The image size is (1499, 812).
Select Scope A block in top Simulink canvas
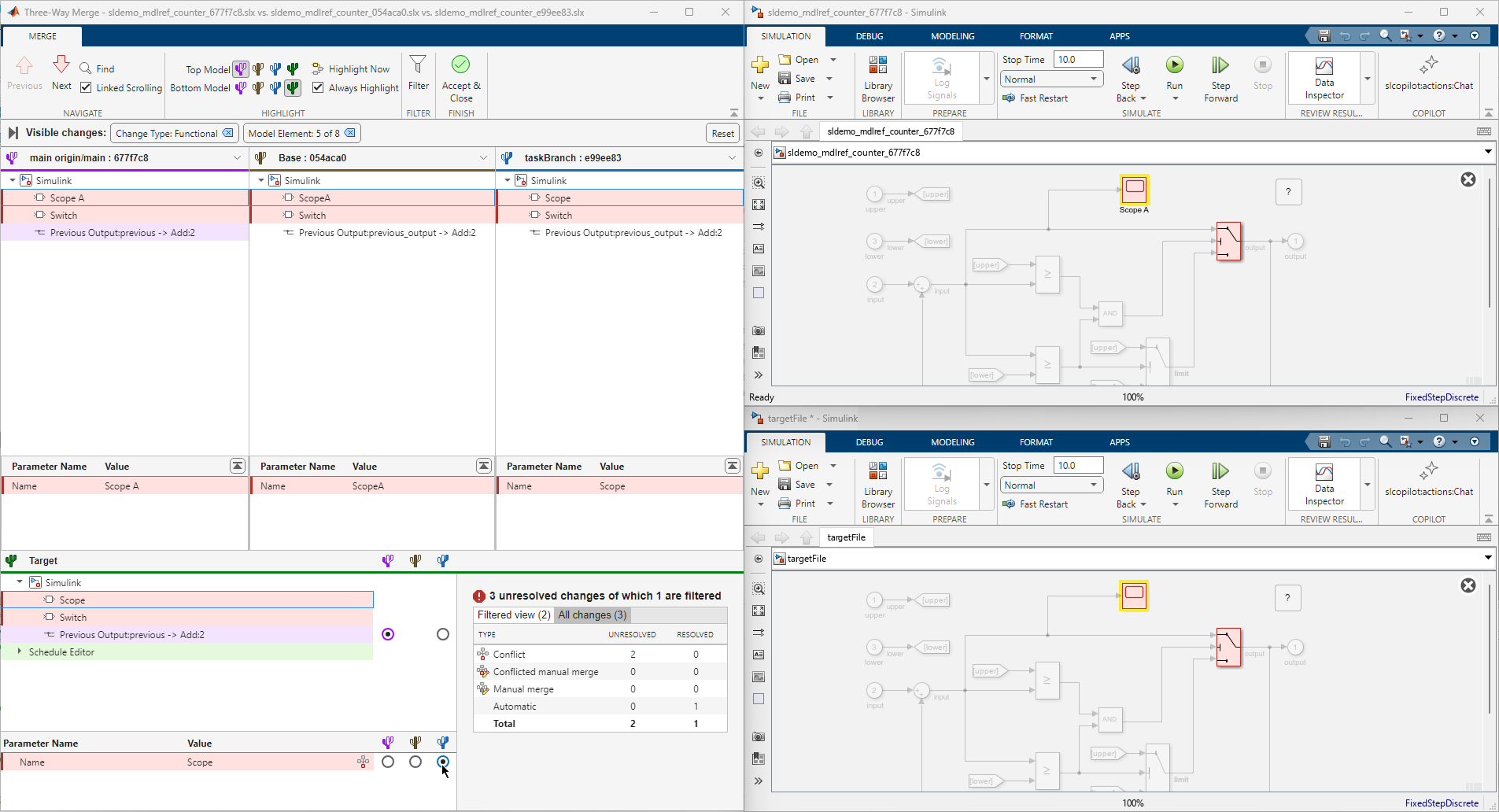click(1134, 189)
